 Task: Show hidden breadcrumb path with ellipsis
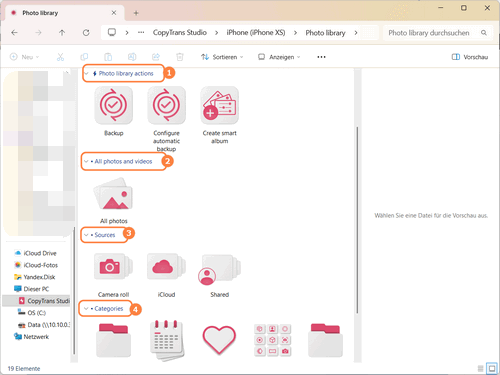(141, 33)
